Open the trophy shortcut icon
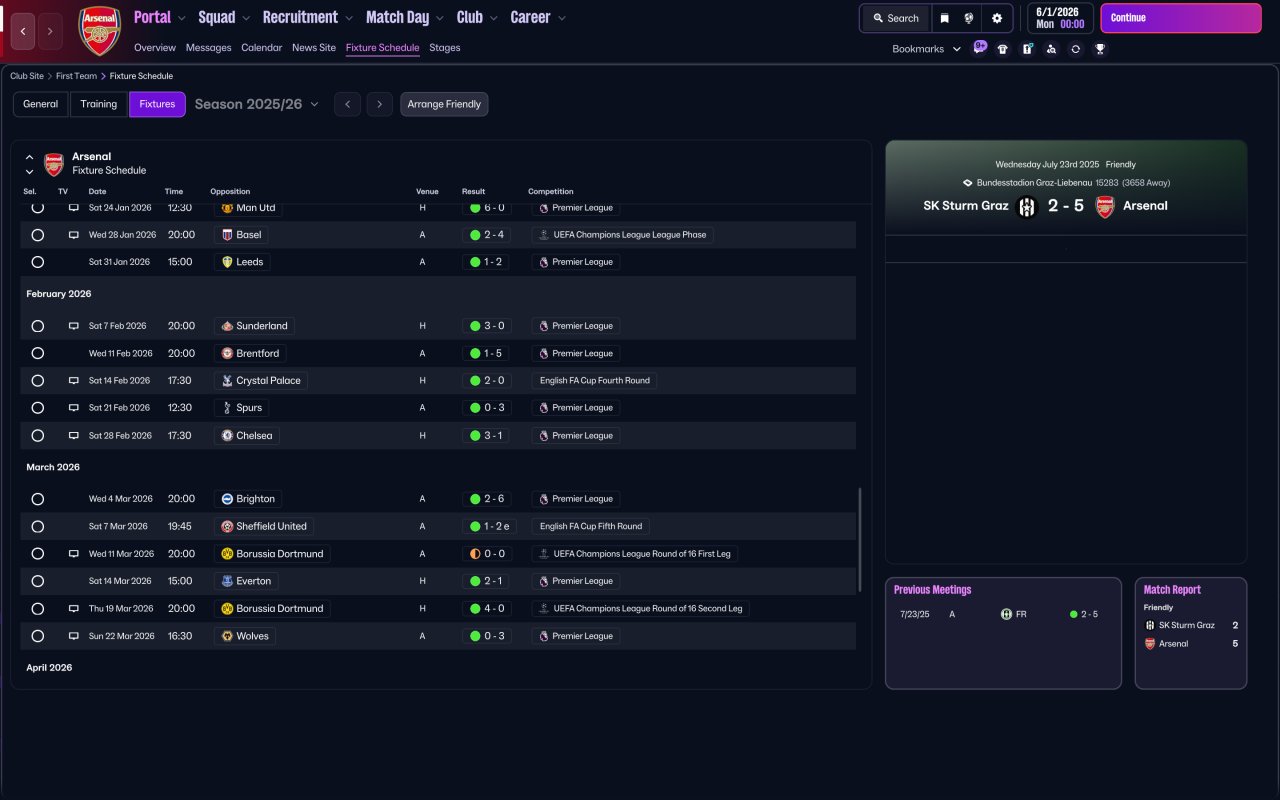 (x=1100, y=49)
